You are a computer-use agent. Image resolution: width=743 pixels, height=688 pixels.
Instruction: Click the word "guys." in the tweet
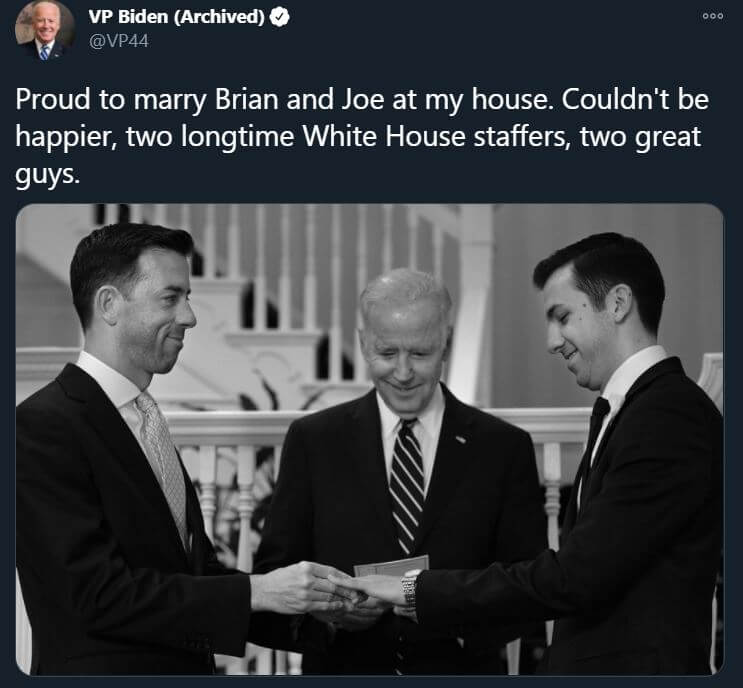(47, 174)
